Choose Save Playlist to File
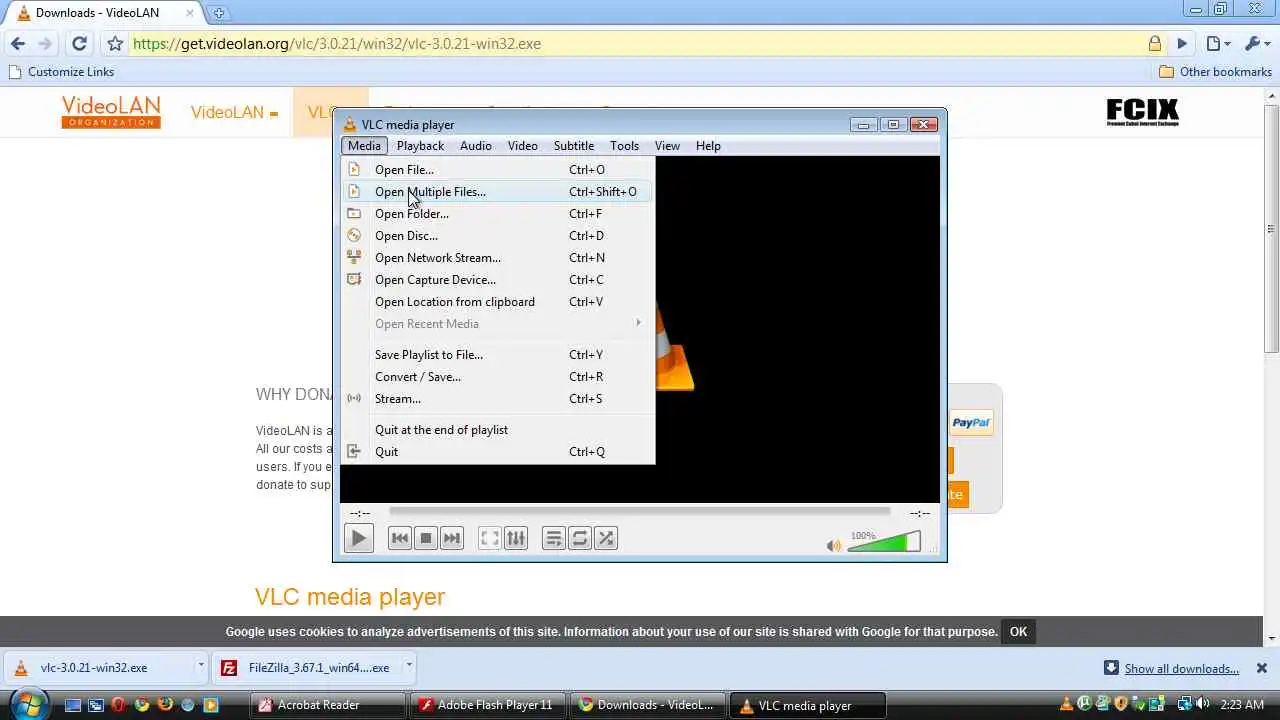The image size is (1280, 720). 498,354
